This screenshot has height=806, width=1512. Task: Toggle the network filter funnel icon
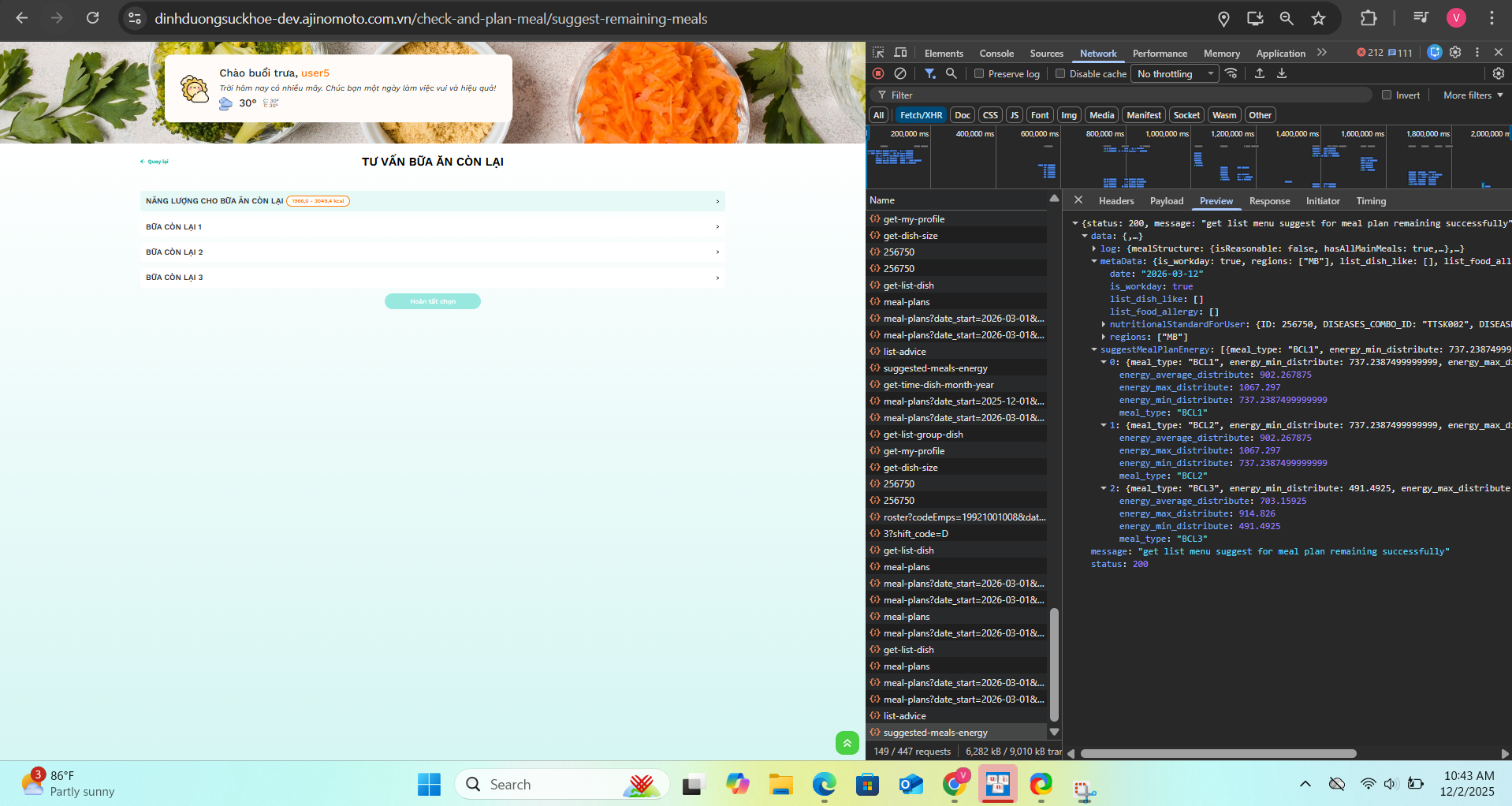coord(930,73)
